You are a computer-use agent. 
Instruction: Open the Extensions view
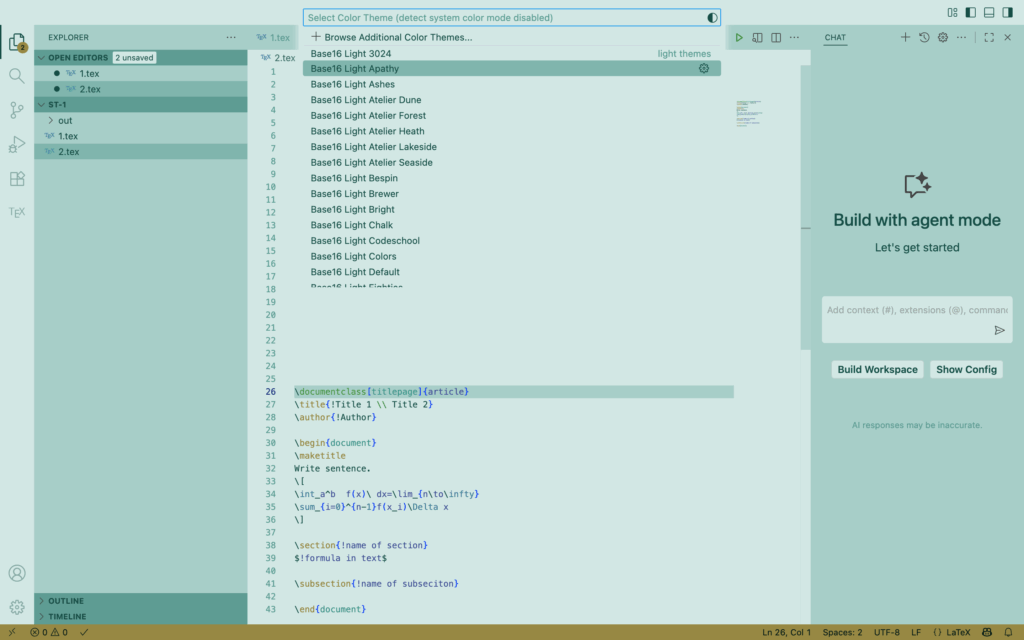[x=17, y=179]
